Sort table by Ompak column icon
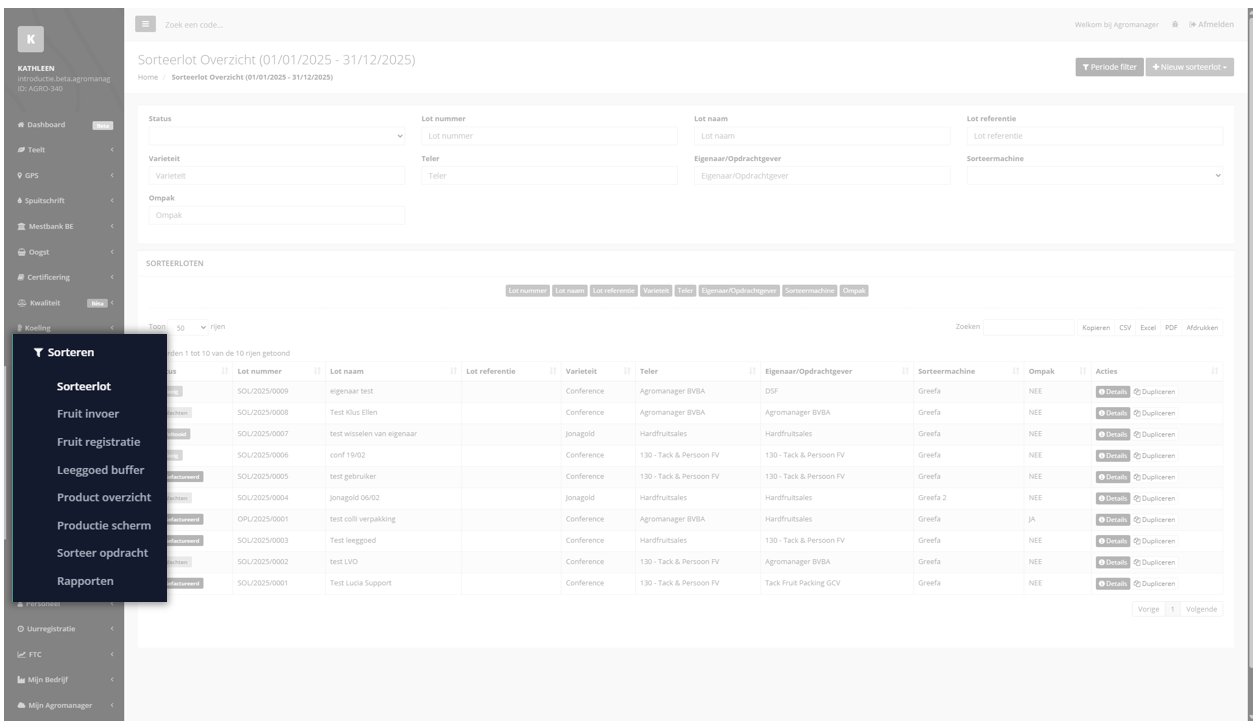 [1081, 372]
